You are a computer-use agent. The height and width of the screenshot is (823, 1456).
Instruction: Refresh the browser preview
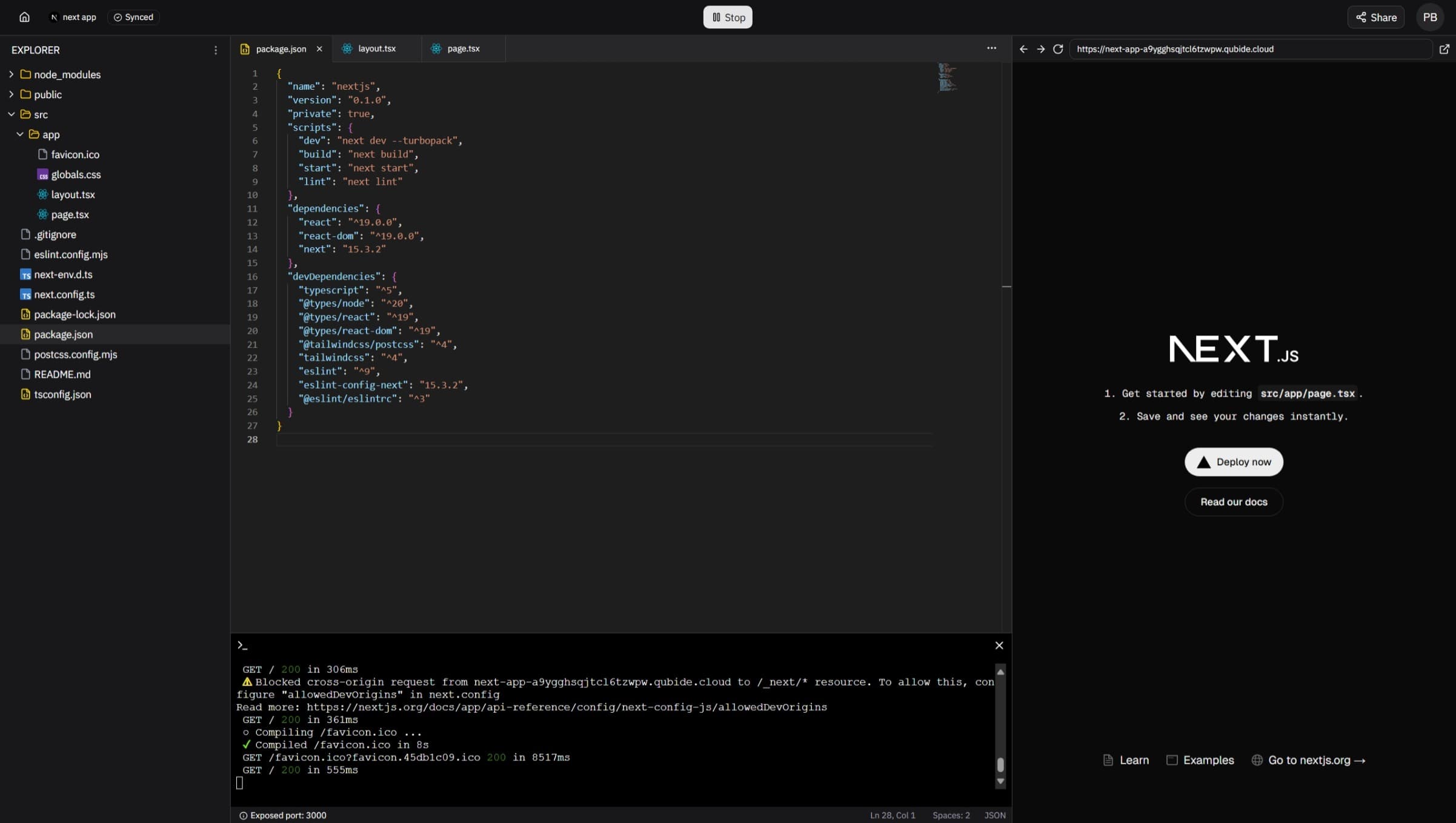pos(1058,49)
